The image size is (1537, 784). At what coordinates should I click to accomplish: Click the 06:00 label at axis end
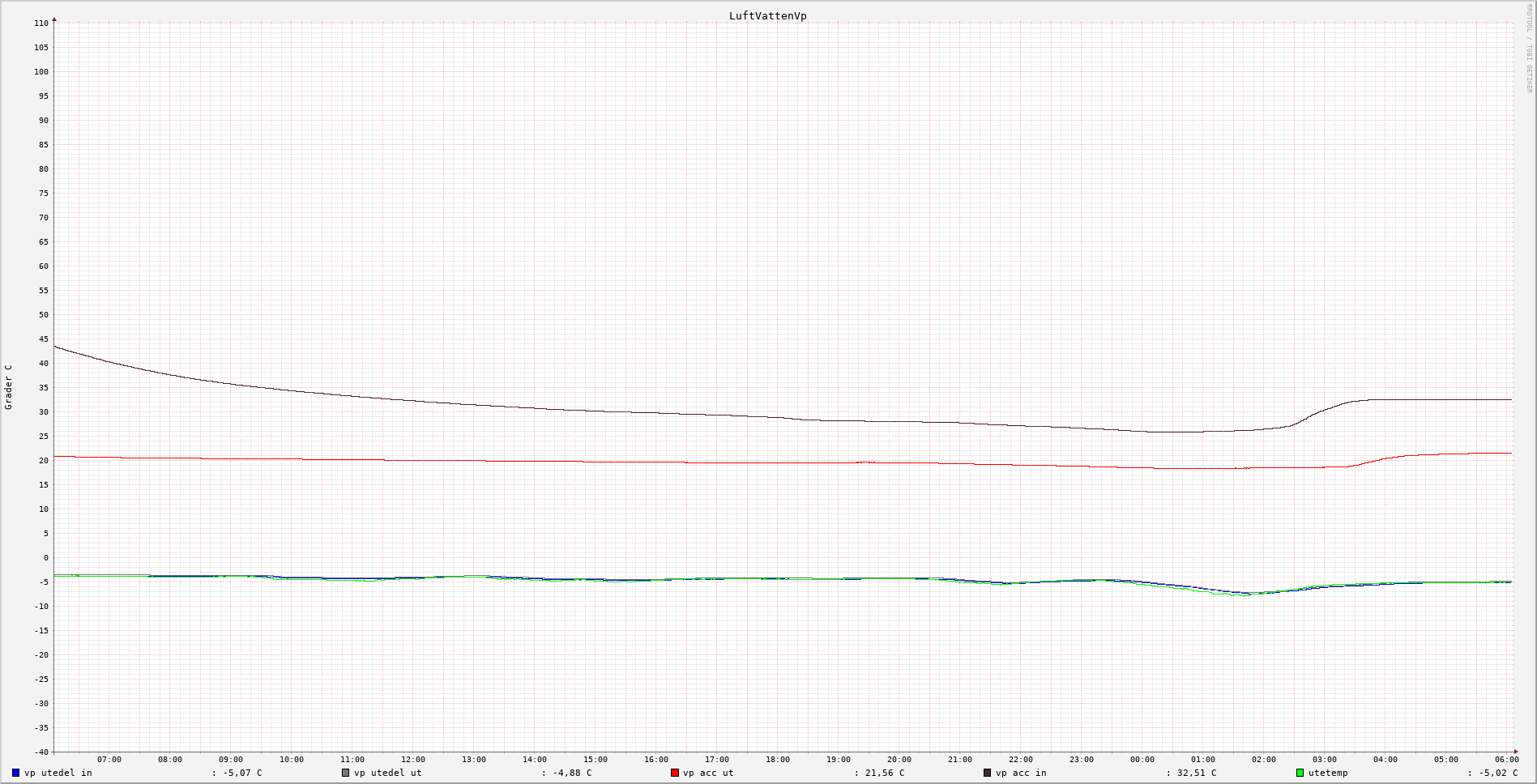coord(1507,760)
